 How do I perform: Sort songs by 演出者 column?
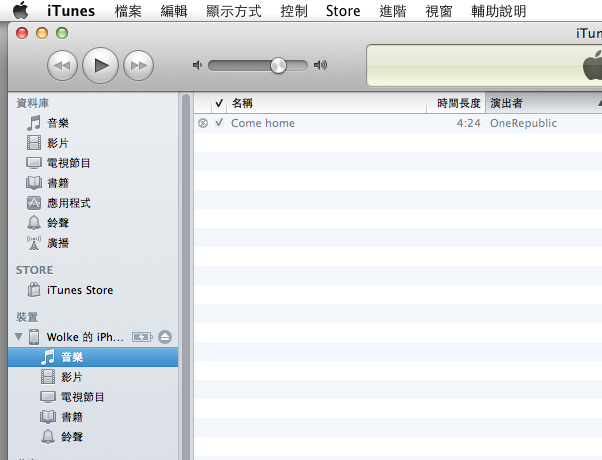coord(544,103)
